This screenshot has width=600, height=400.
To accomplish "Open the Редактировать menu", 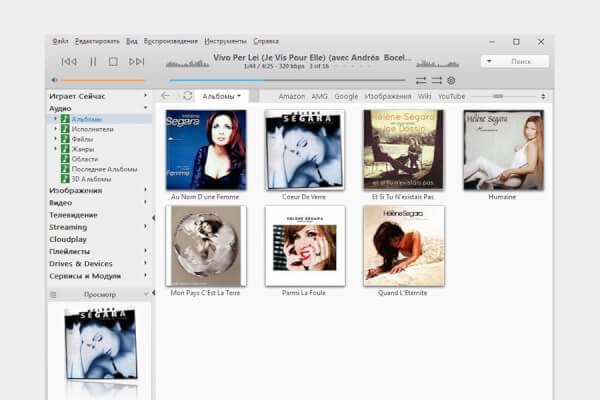I will (x=97, y=41).
